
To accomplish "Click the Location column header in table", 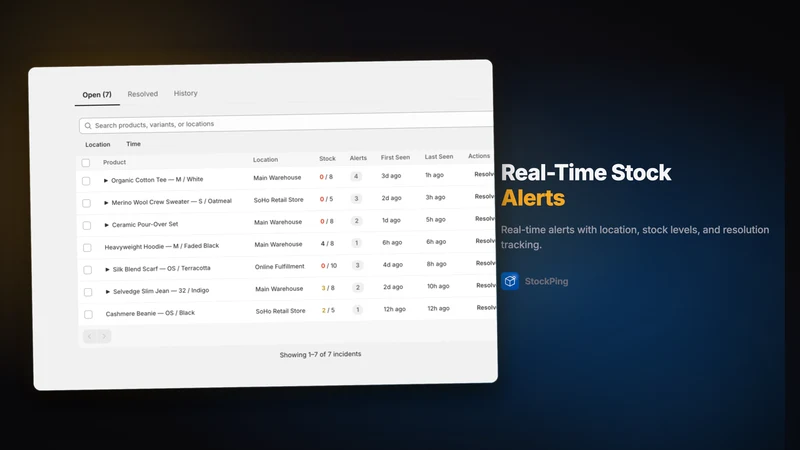I will (x=265, y=160).
